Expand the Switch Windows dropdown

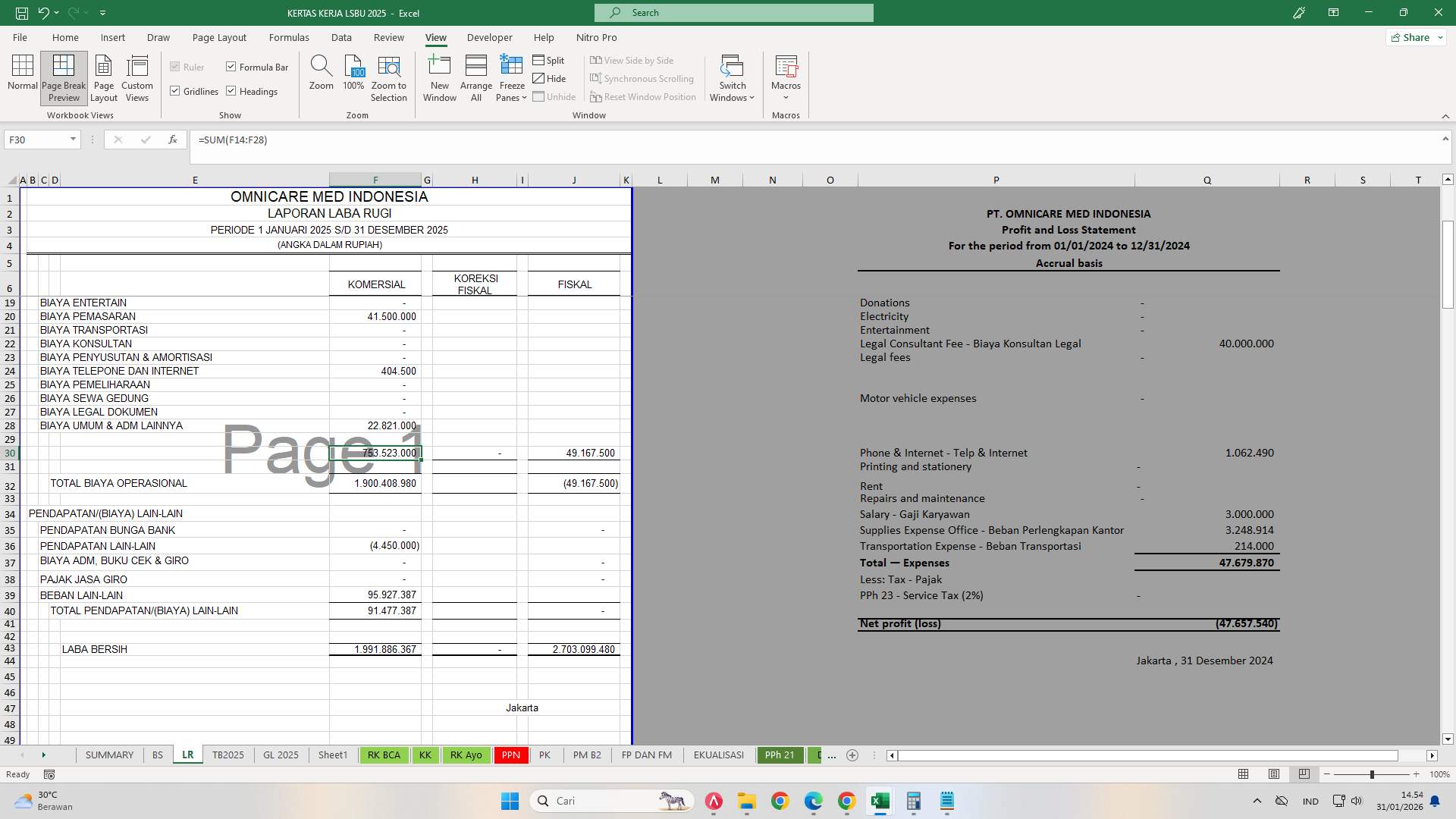(731, 77)
